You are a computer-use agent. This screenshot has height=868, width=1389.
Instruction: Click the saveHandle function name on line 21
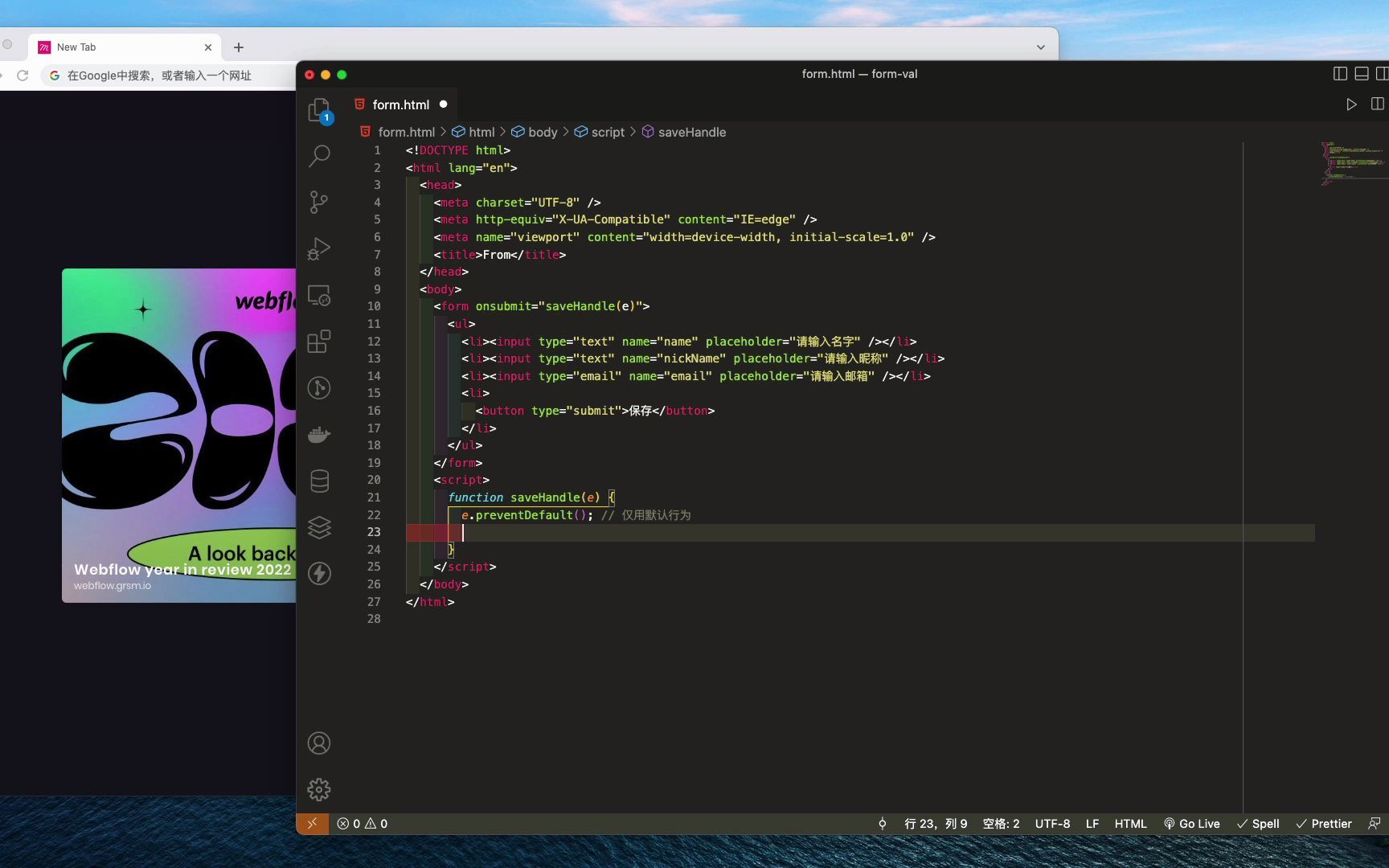click(545, 497)
